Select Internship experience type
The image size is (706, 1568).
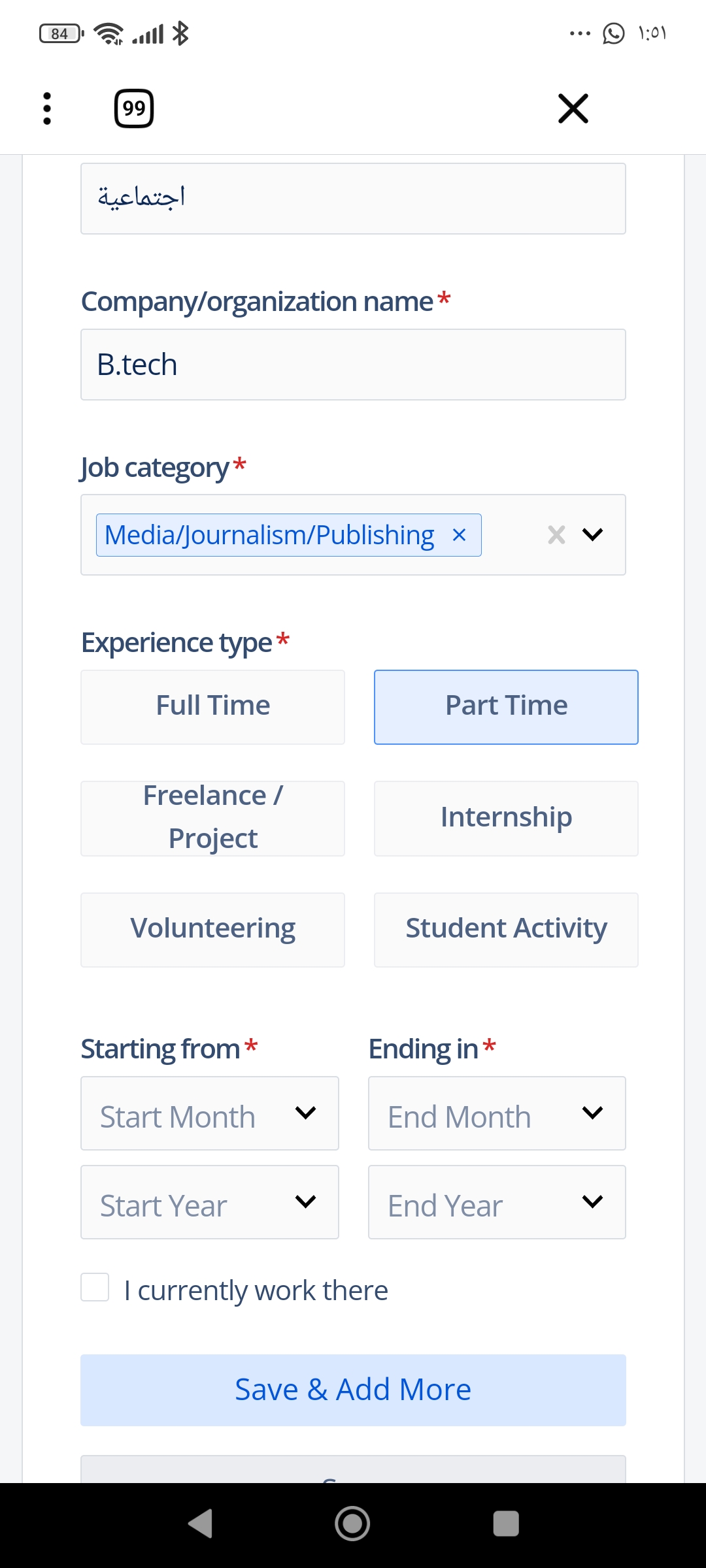506,818
